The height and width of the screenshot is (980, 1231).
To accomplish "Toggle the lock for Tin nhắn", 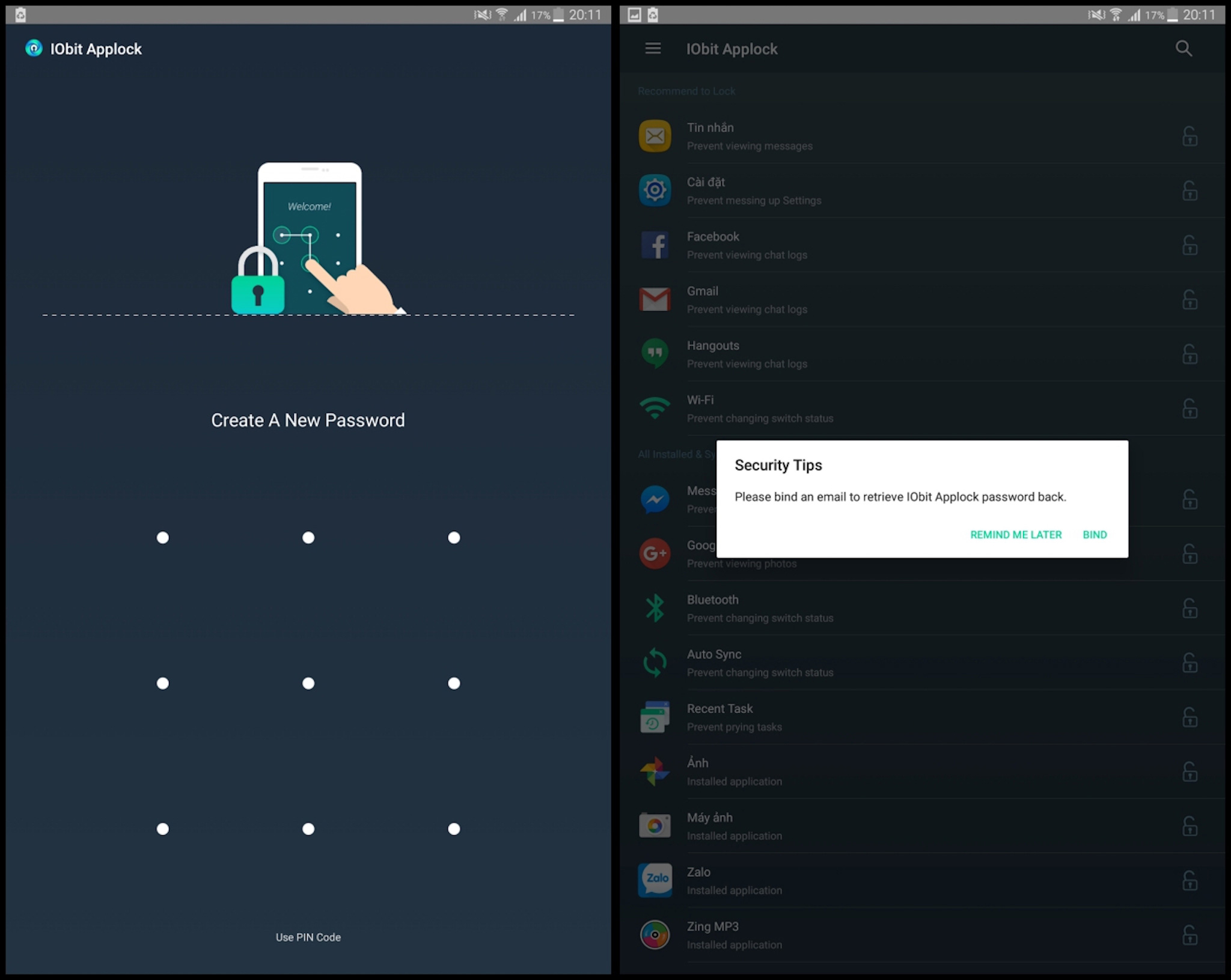I will 1190,136.
